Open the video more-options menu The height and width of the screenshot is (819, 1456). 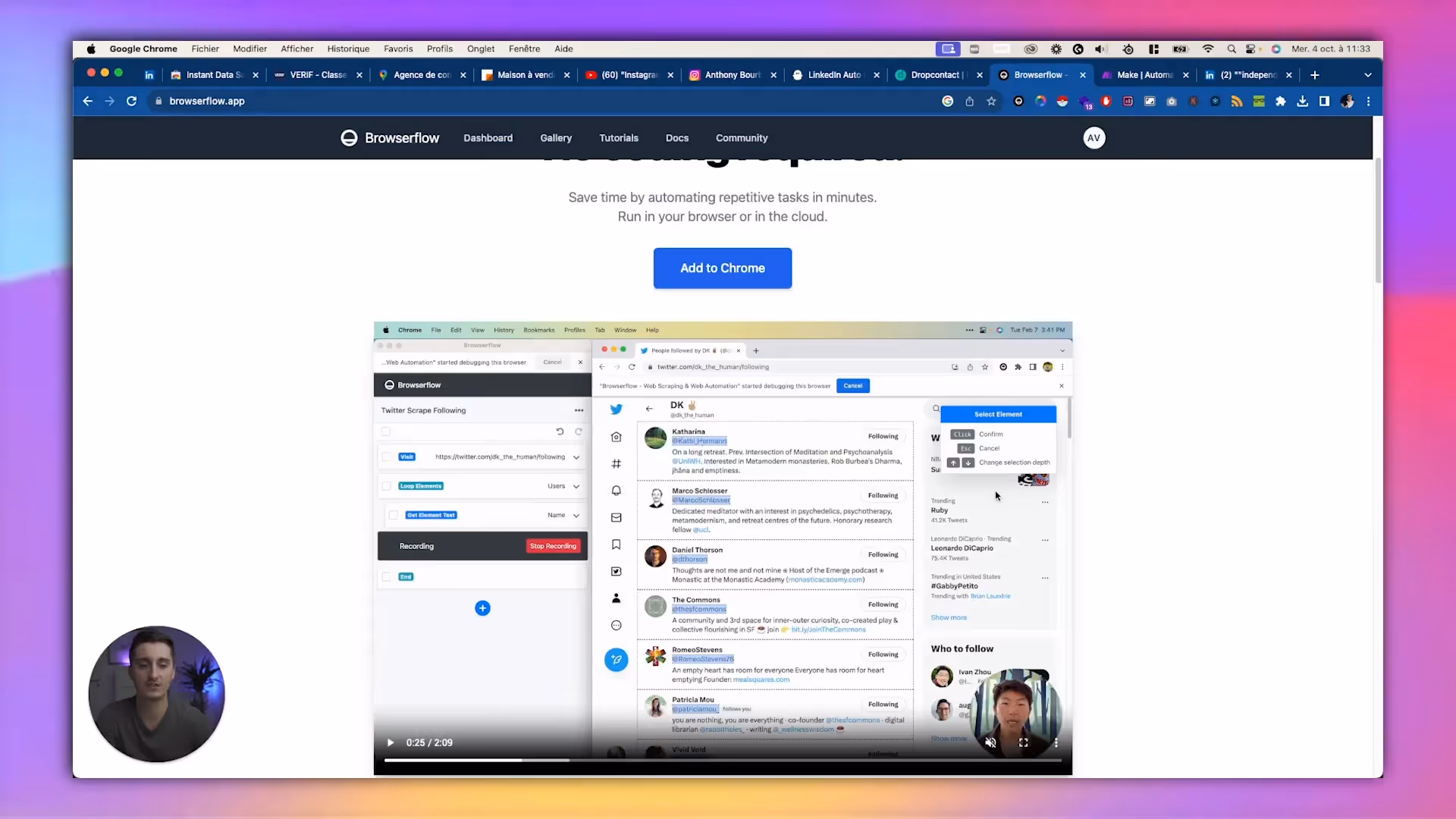coord(1056,743)
